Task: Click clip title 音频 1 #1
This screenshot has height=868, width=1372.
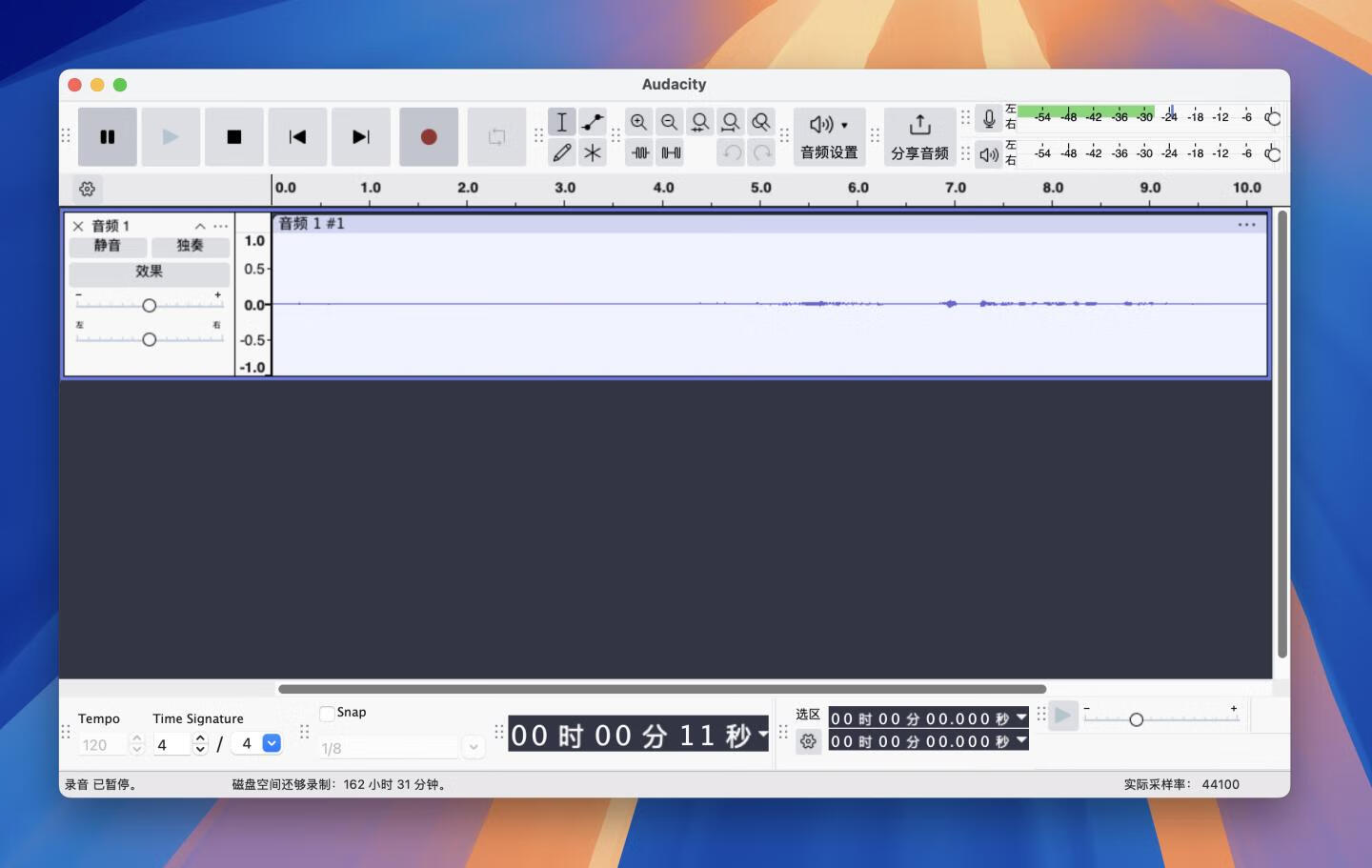Action: coord(312,223)
